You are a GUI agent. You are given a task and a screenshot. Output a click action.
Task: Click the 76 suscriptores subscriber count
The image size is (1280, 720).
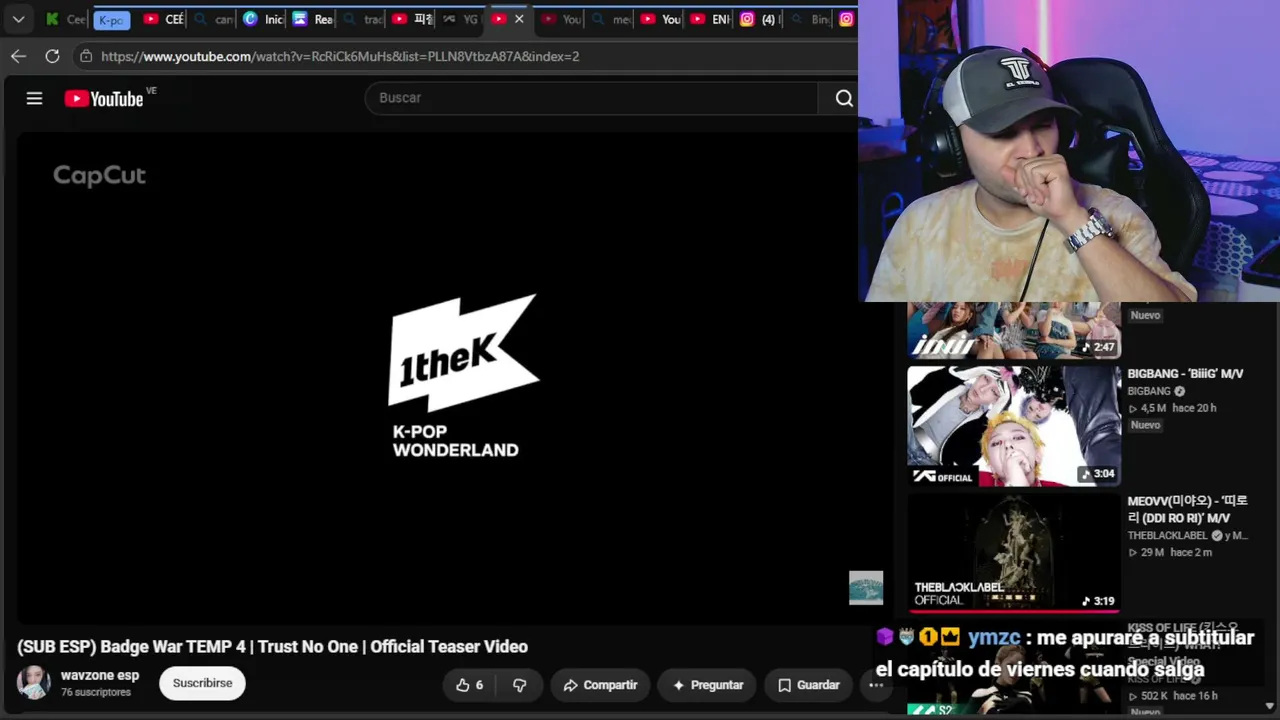coord(96,692)
